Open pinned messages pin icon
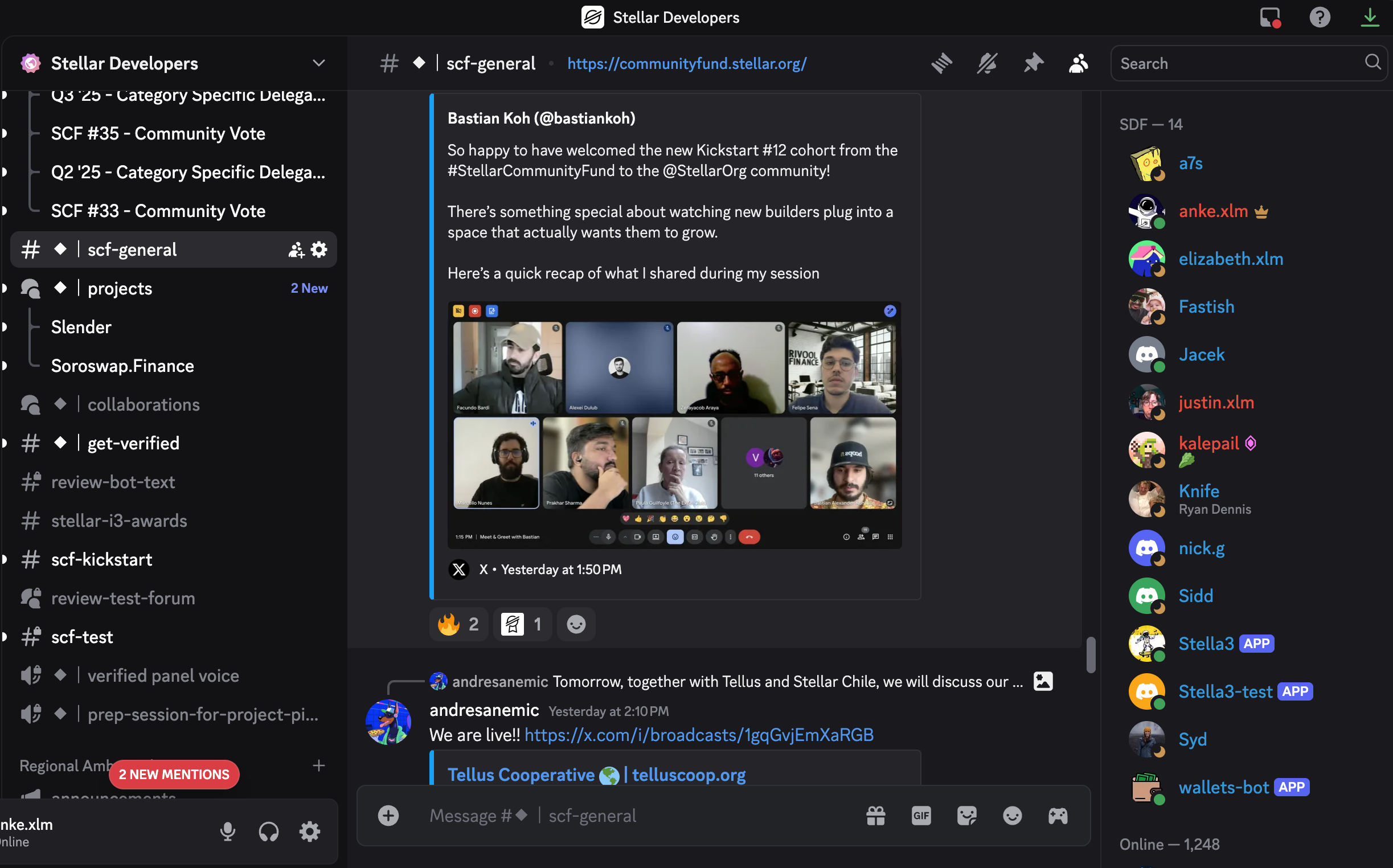Image resolution: width=1393 pixels, height=868 pixels. click(1033, 63)
